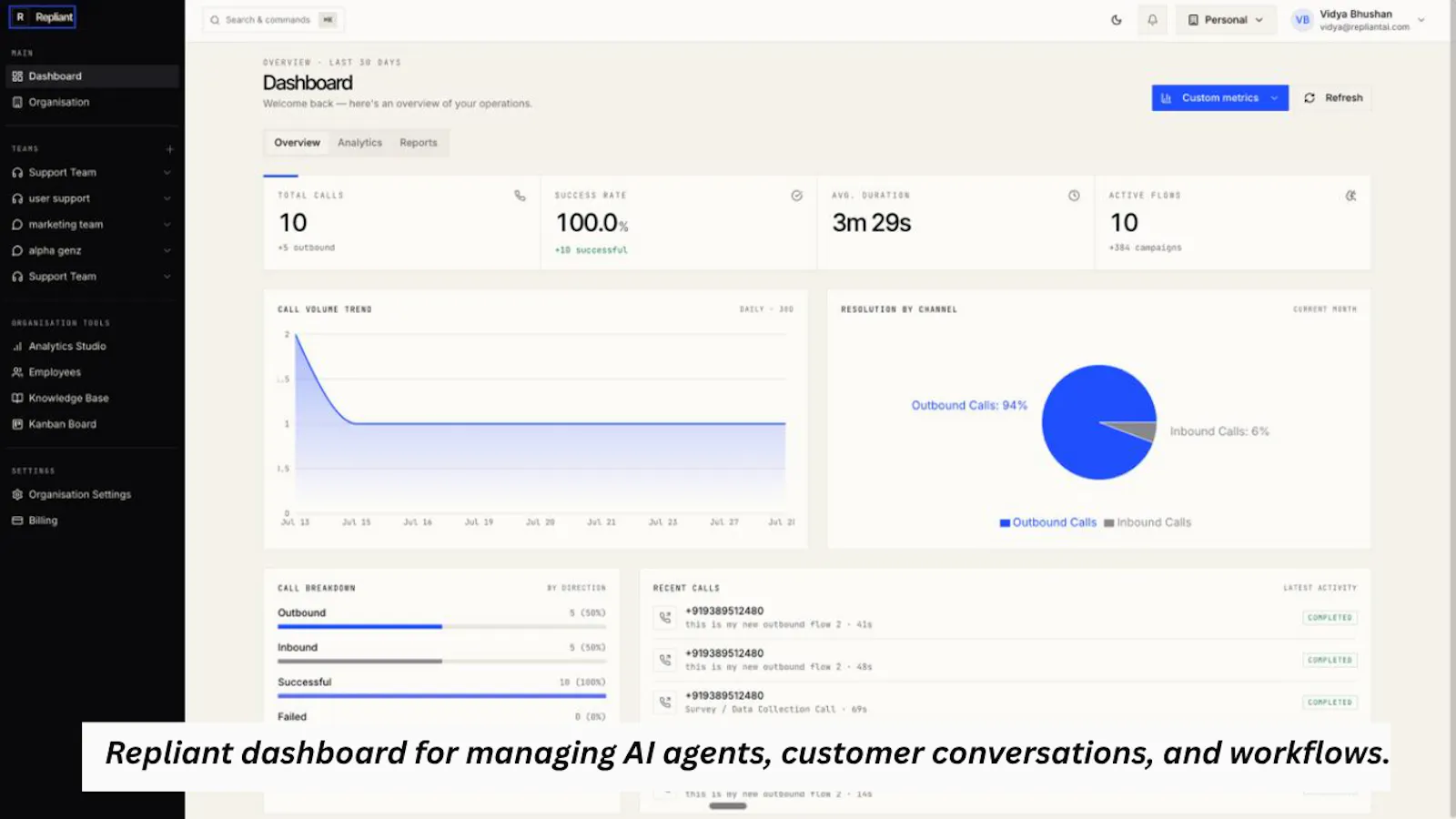This screenshot has width=1456, height=819.
Task: Click the icon on Active Flows card
Action: tap(1350, 196)
